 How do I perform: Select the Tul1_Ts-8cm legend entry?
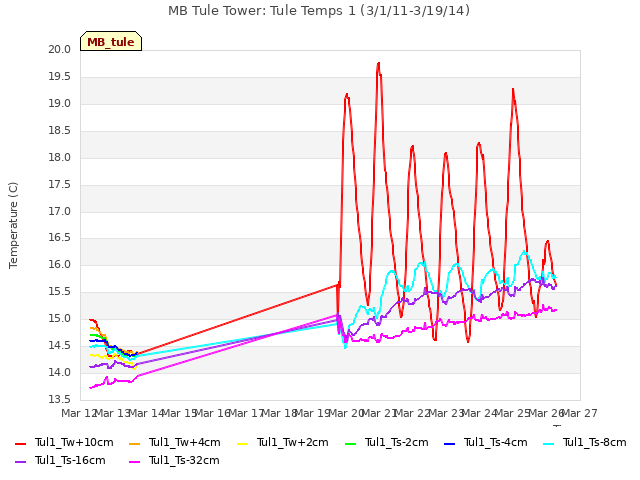(x=584, y=442)
